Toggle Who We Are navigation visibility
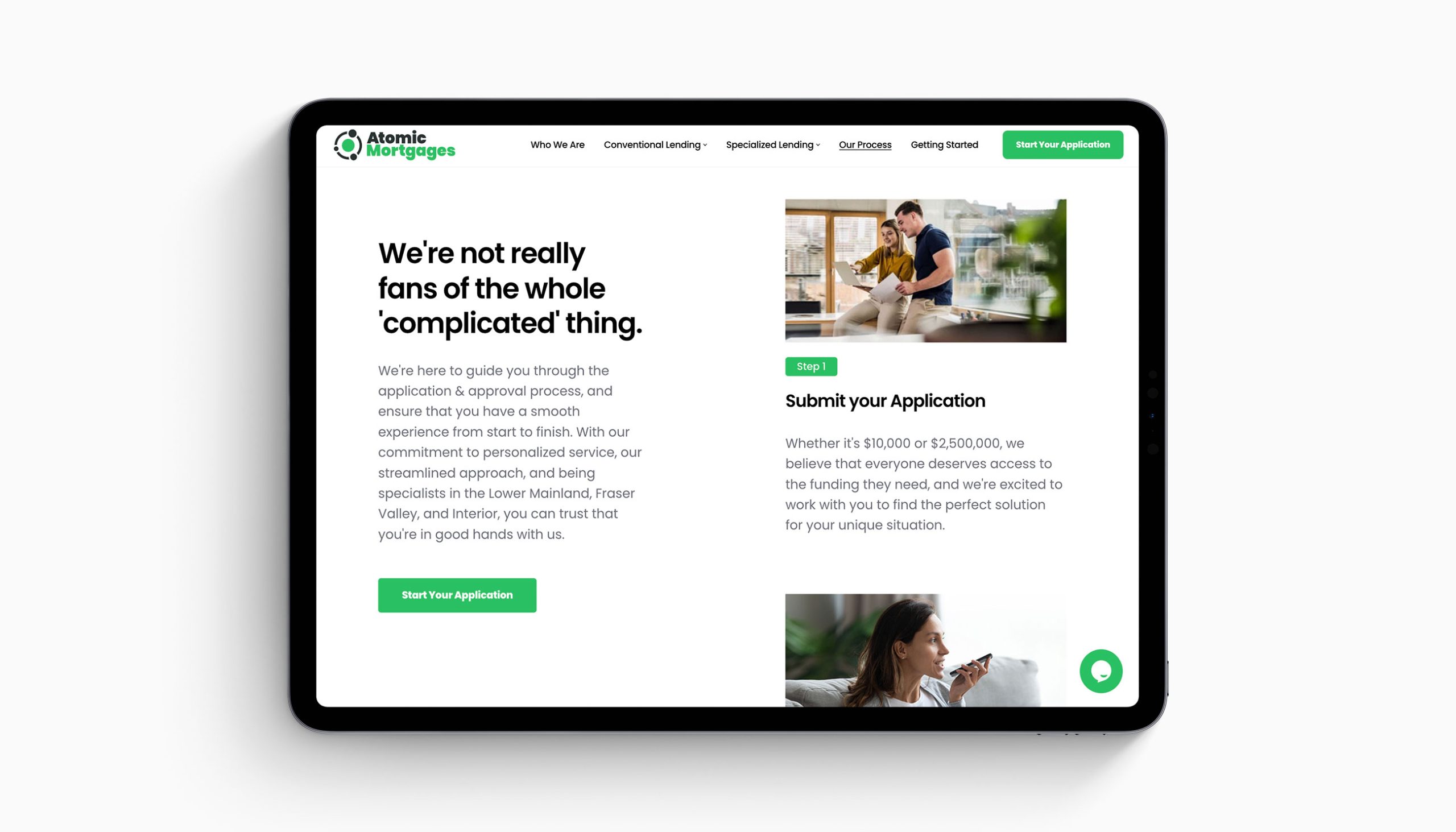This screenshot has width=1456, height=832. 557,144
